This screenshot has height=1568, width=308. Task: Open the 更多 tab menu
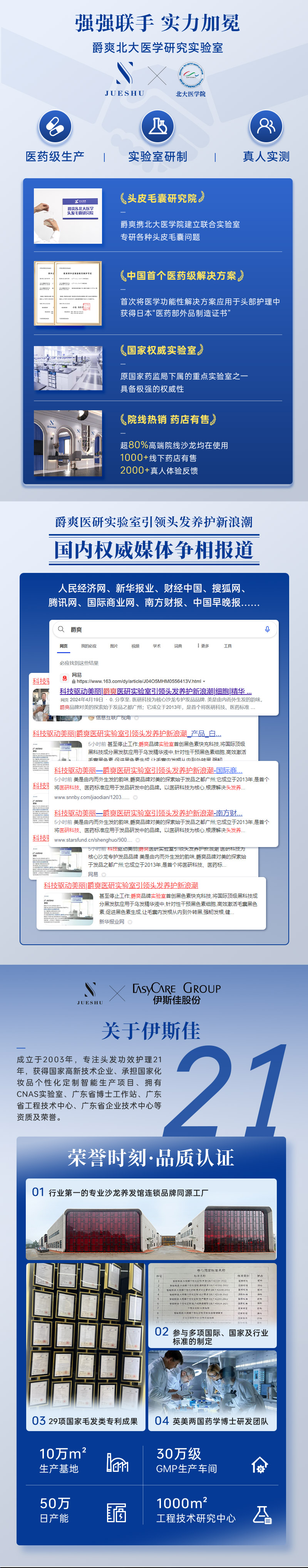click(x=203, y=646)
